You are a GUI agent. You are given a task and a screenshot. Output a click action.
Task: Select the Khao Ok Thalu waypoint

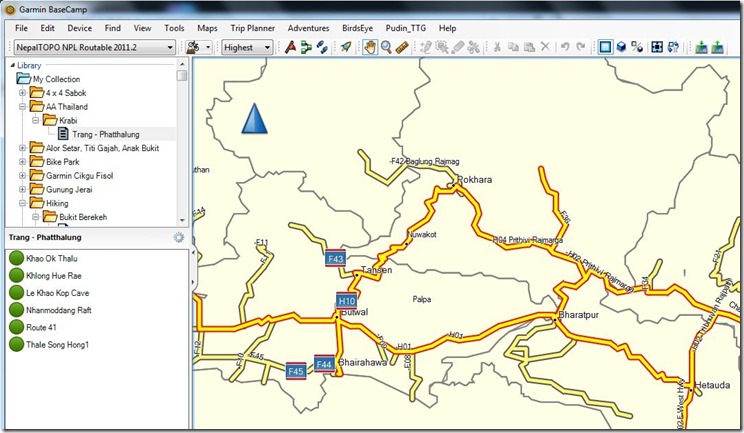click(x=52, y=258)
